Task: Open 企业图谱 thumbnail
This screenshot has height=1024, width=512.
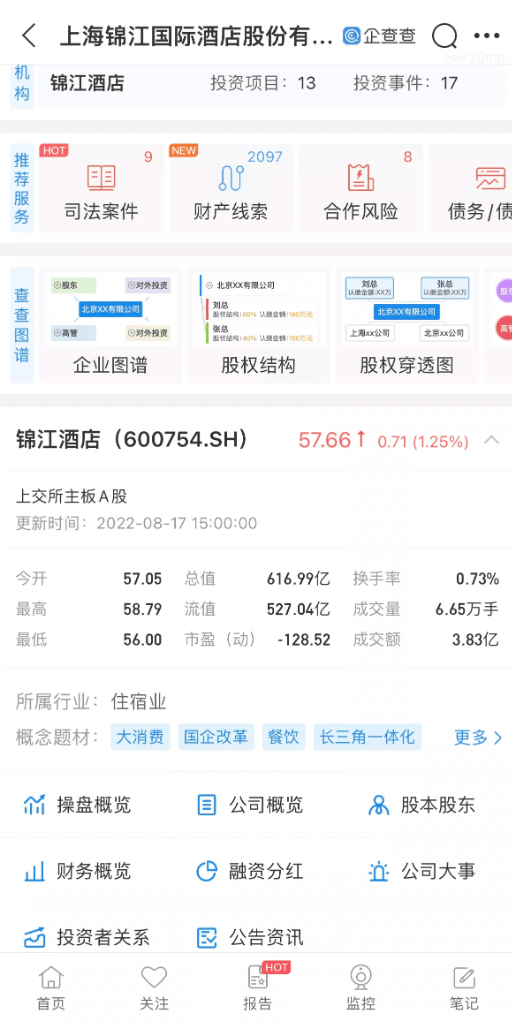Action: pos(110,325)
